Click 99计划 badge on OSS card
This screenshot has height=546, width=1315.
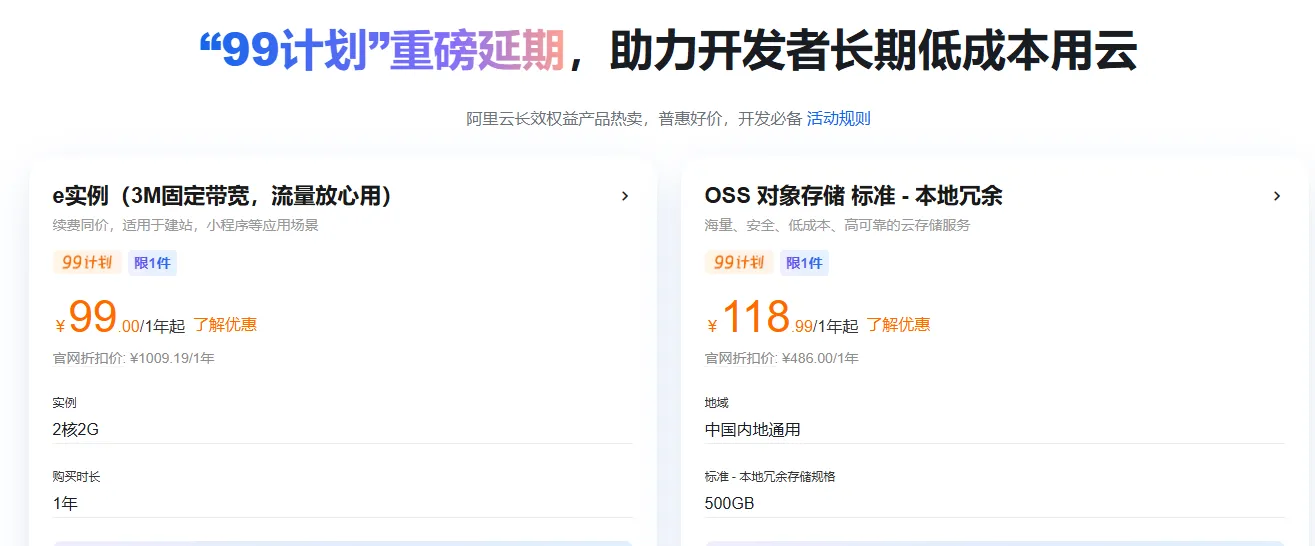(739, 263)
